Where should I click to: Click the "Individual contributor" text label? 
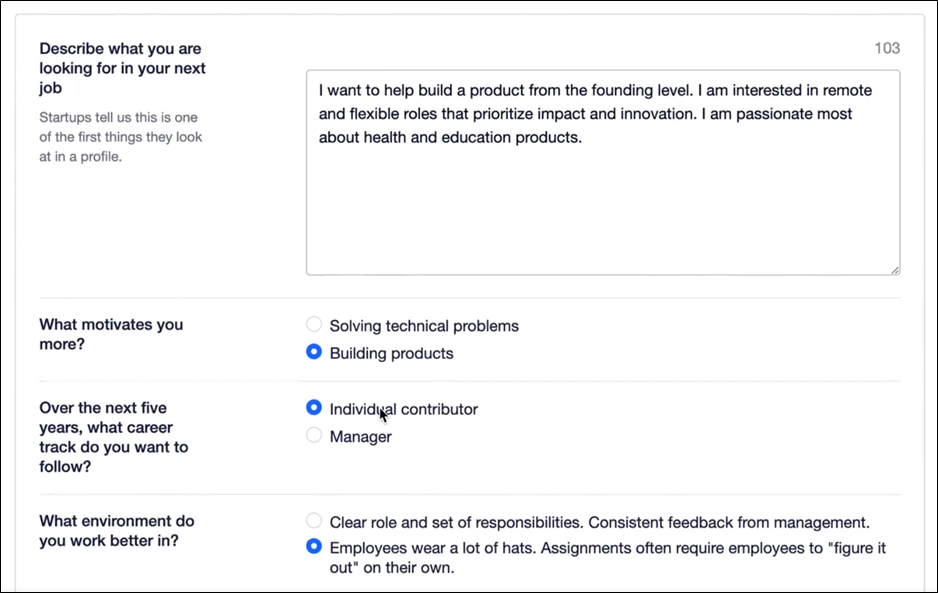[x=403, y=409]
